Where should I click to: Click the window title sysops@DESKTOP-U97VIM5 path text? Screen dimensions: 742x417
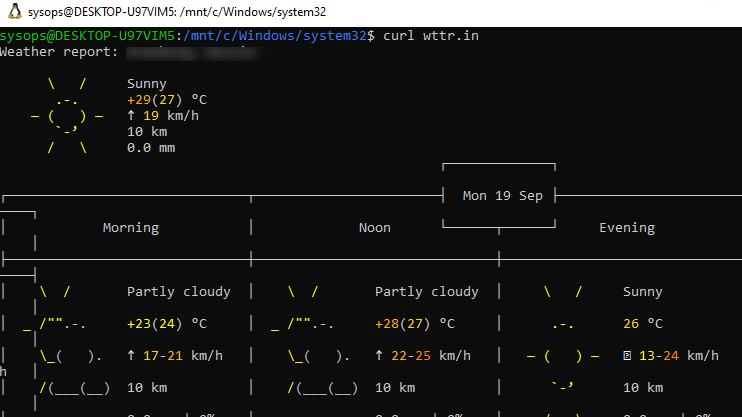[177, 12]
